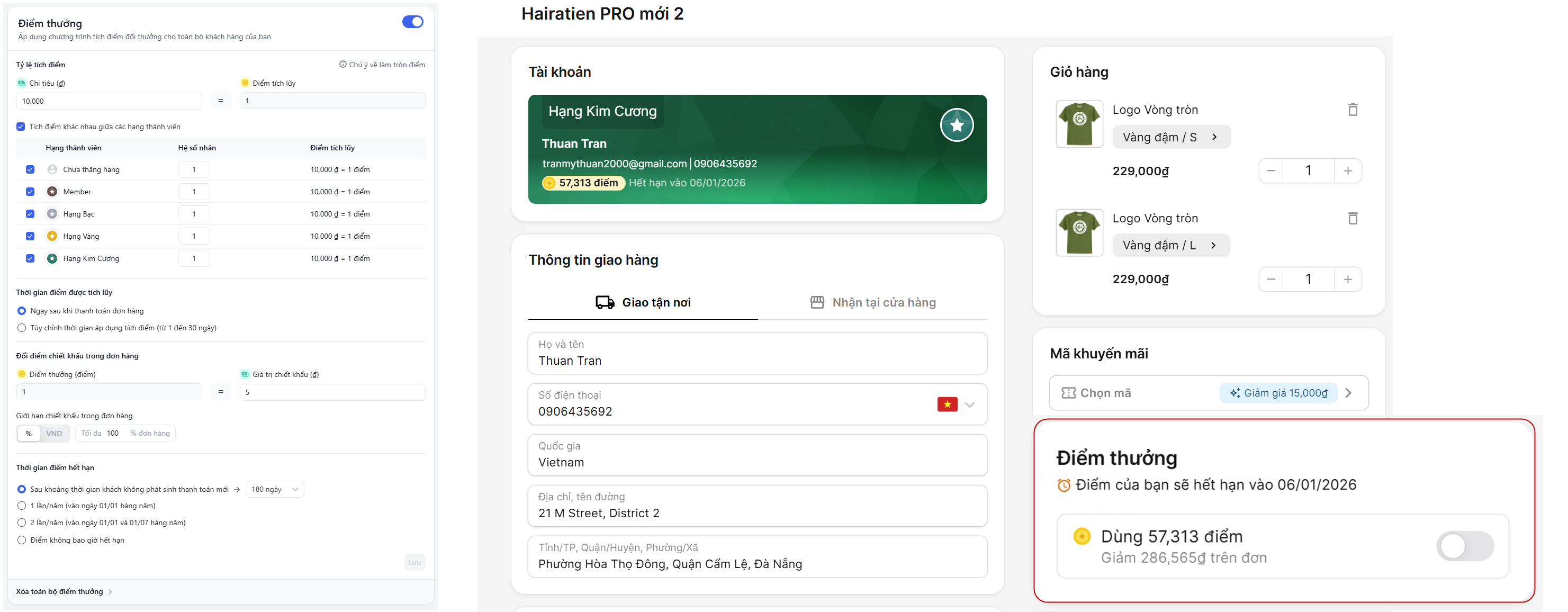Switch to Nhận tại cửa hàng tab

(x=872, y=303)
